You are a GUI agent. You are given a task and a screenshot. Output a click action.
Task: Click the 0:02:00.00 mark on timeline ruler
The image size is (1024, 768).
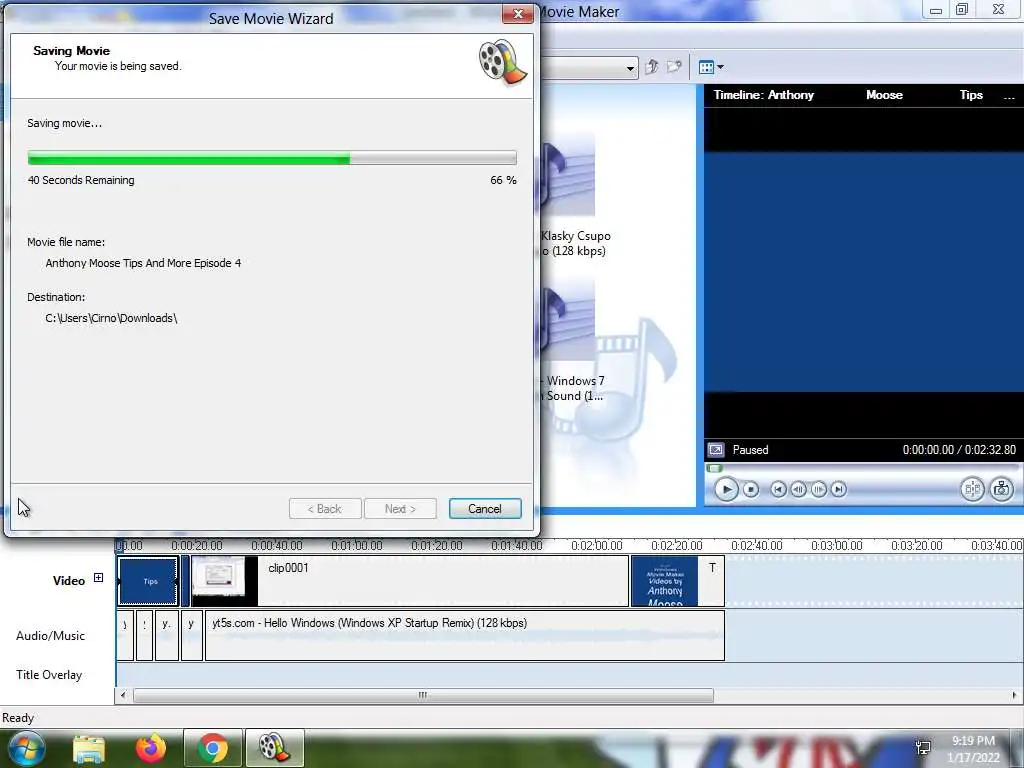click(x=596, y=545)
